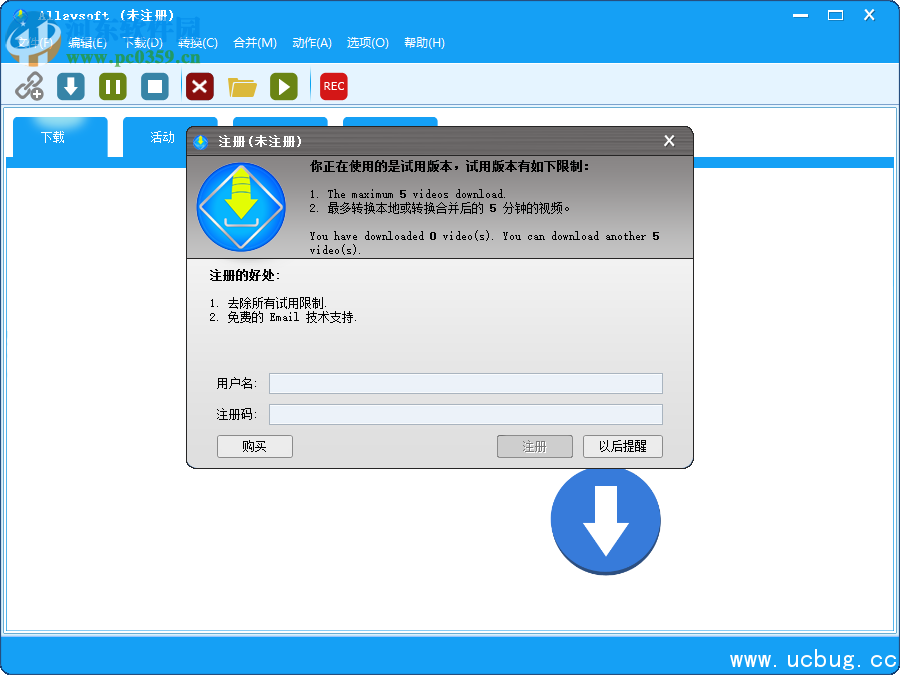This screenshot has height=675, width=900.
Task: Open the 合并(M) menu
Action: point(256,43)
